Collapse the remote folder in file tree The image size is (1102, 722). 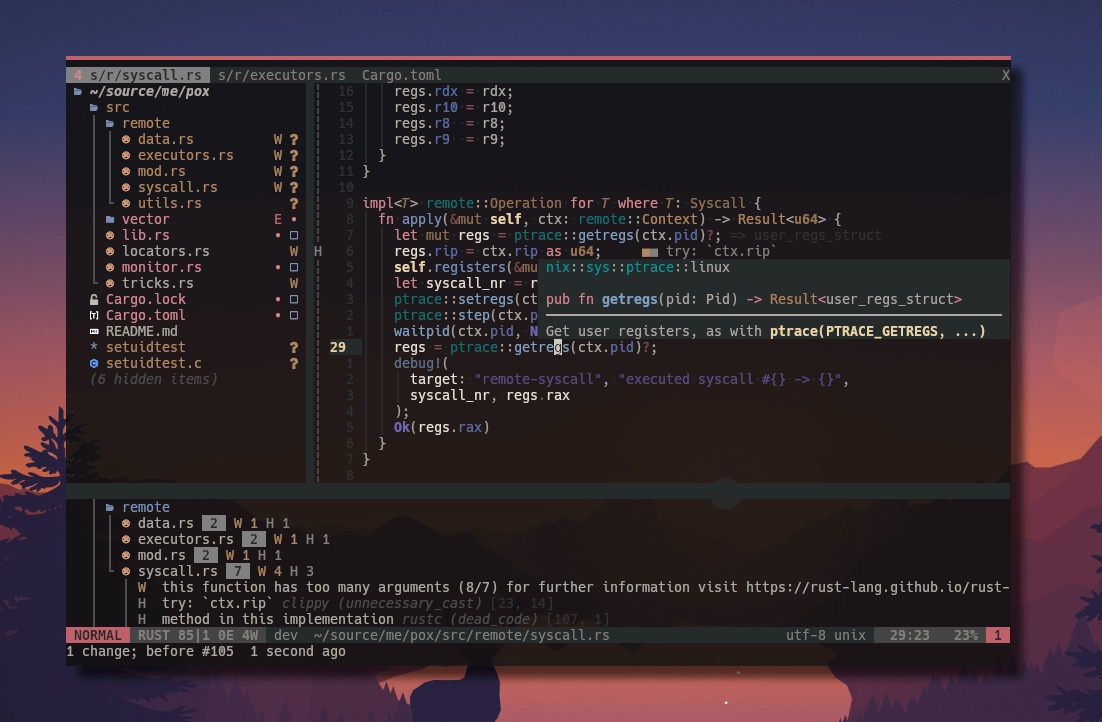pyautogui.click(x=110, y=124)
